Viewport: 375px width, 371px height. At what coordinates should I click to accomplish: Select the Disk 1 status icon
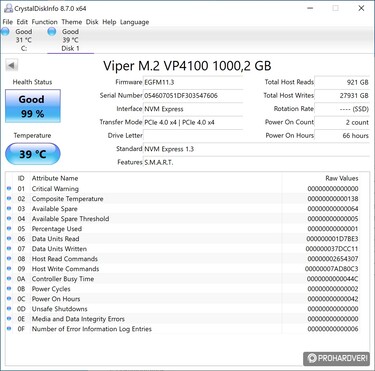[x=52, y=32]
